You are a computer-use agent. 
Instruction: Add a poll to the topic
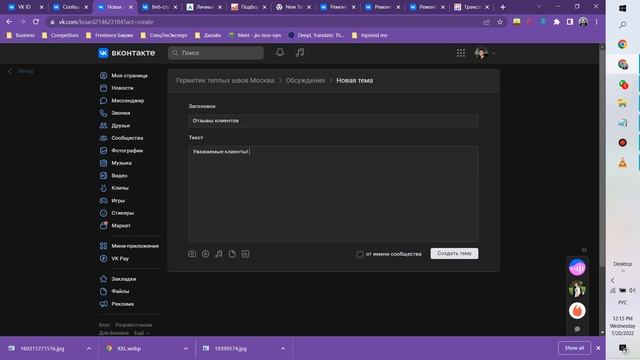tap(245, 254)
